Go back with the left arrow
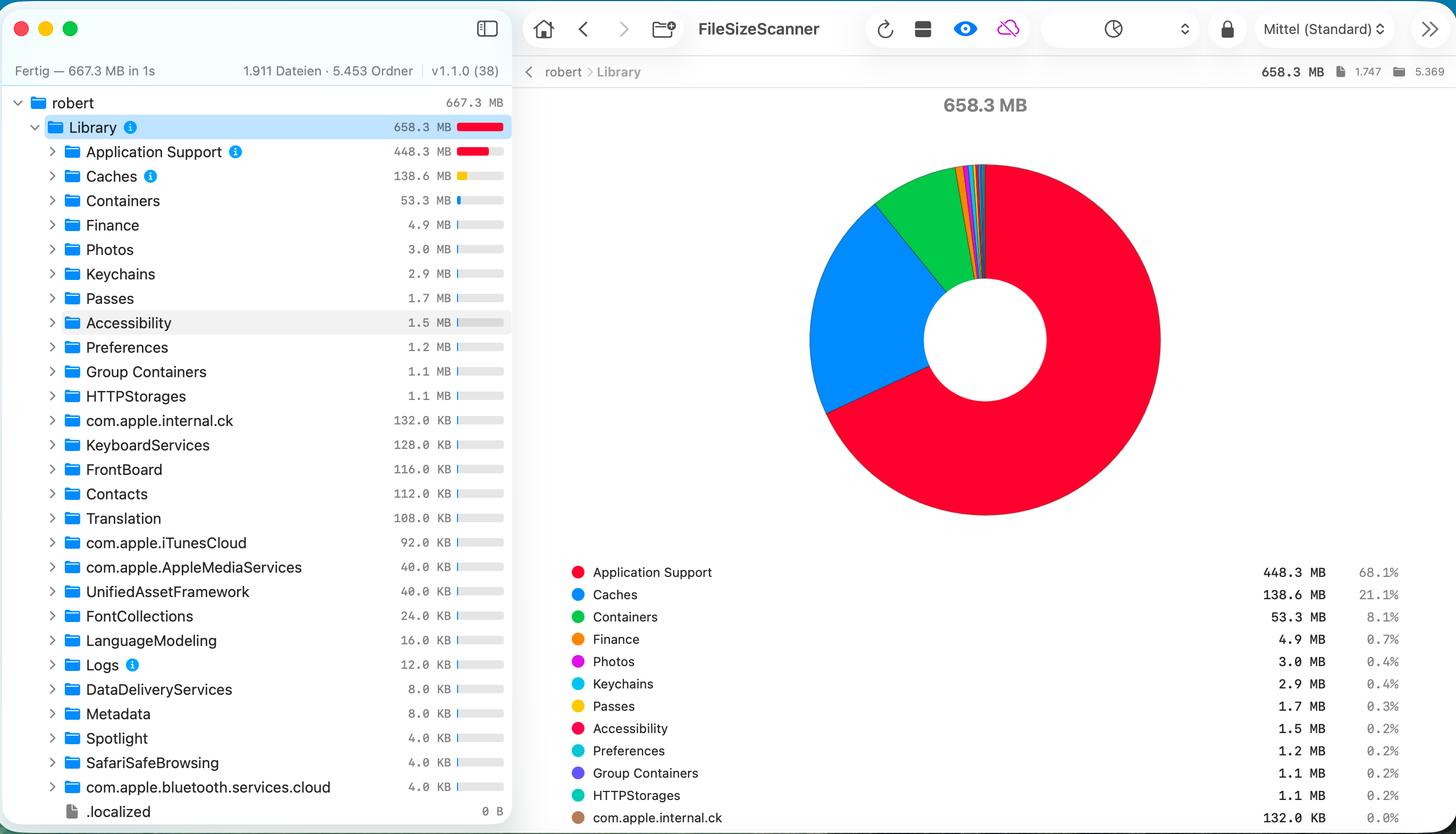Screen dimensions: 1456x834 [583, 29]
